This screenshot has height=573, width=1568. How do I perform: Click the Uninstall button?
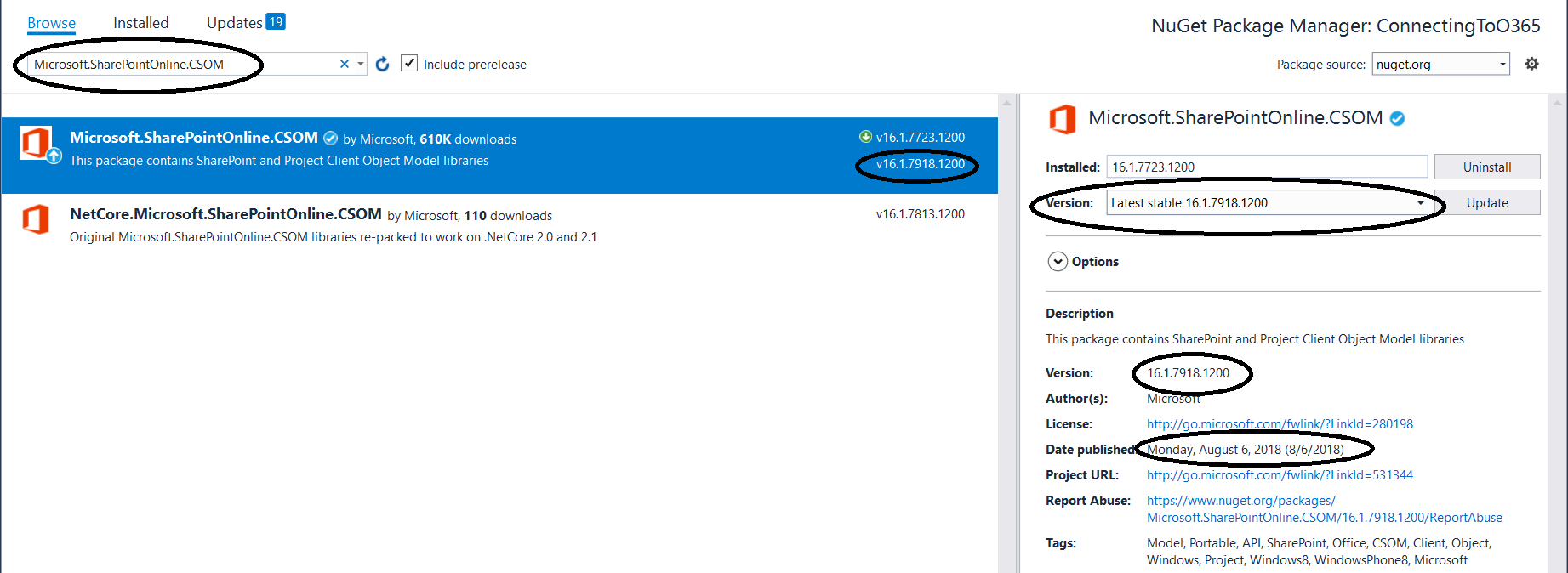point(1487,167)
